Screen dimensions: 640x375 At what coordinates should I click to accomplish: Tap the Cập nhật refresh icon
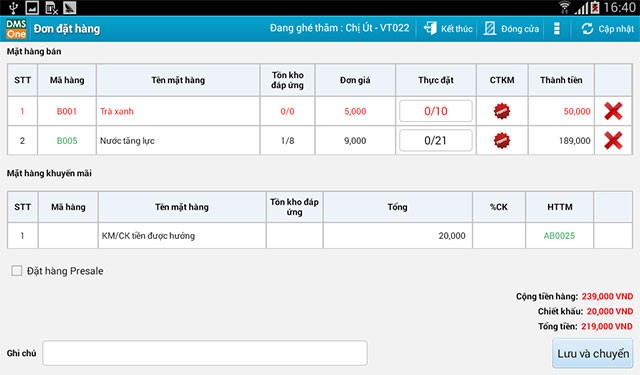coord(587,29)
